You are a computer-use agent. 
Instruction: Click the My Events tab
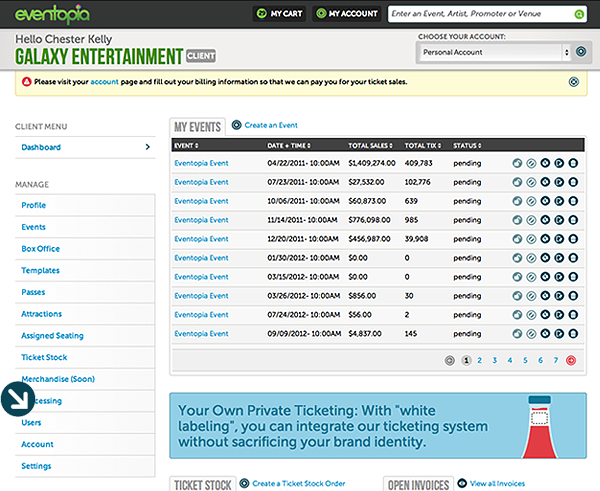(197, 127)
